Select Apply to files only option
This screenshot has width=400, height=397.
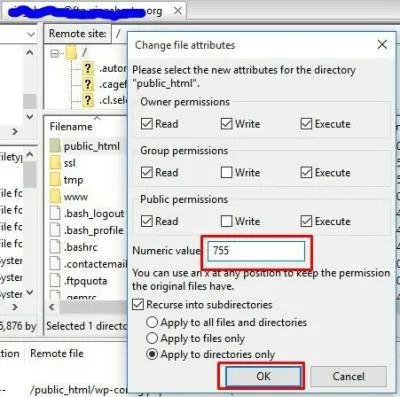pyautogui.click(x=152, y=338)
